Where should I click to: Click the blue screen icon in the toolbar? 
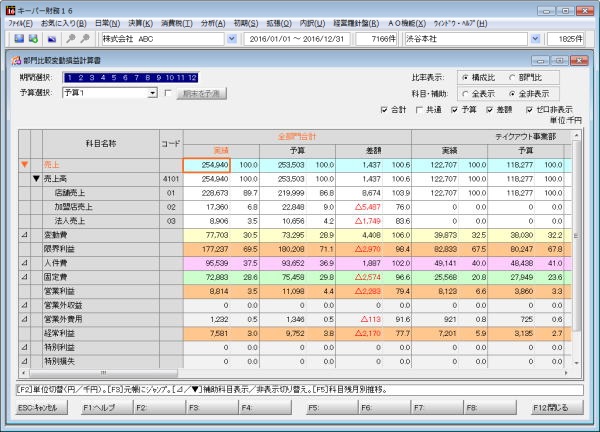[x=19, y=39]
